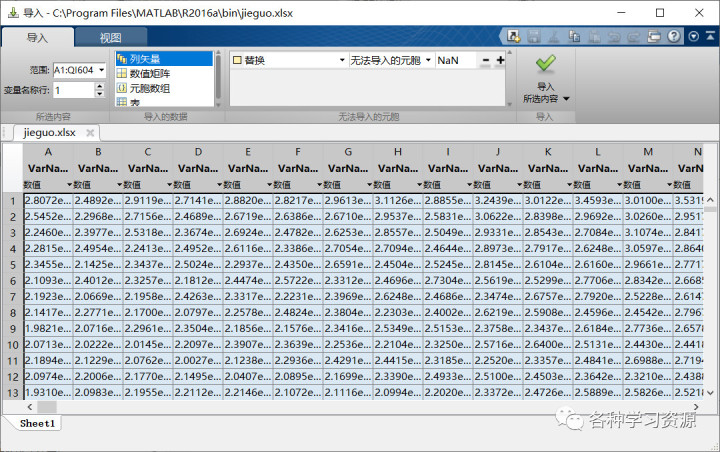Select the jieguo.xlsx document tab

click(50, 133)
